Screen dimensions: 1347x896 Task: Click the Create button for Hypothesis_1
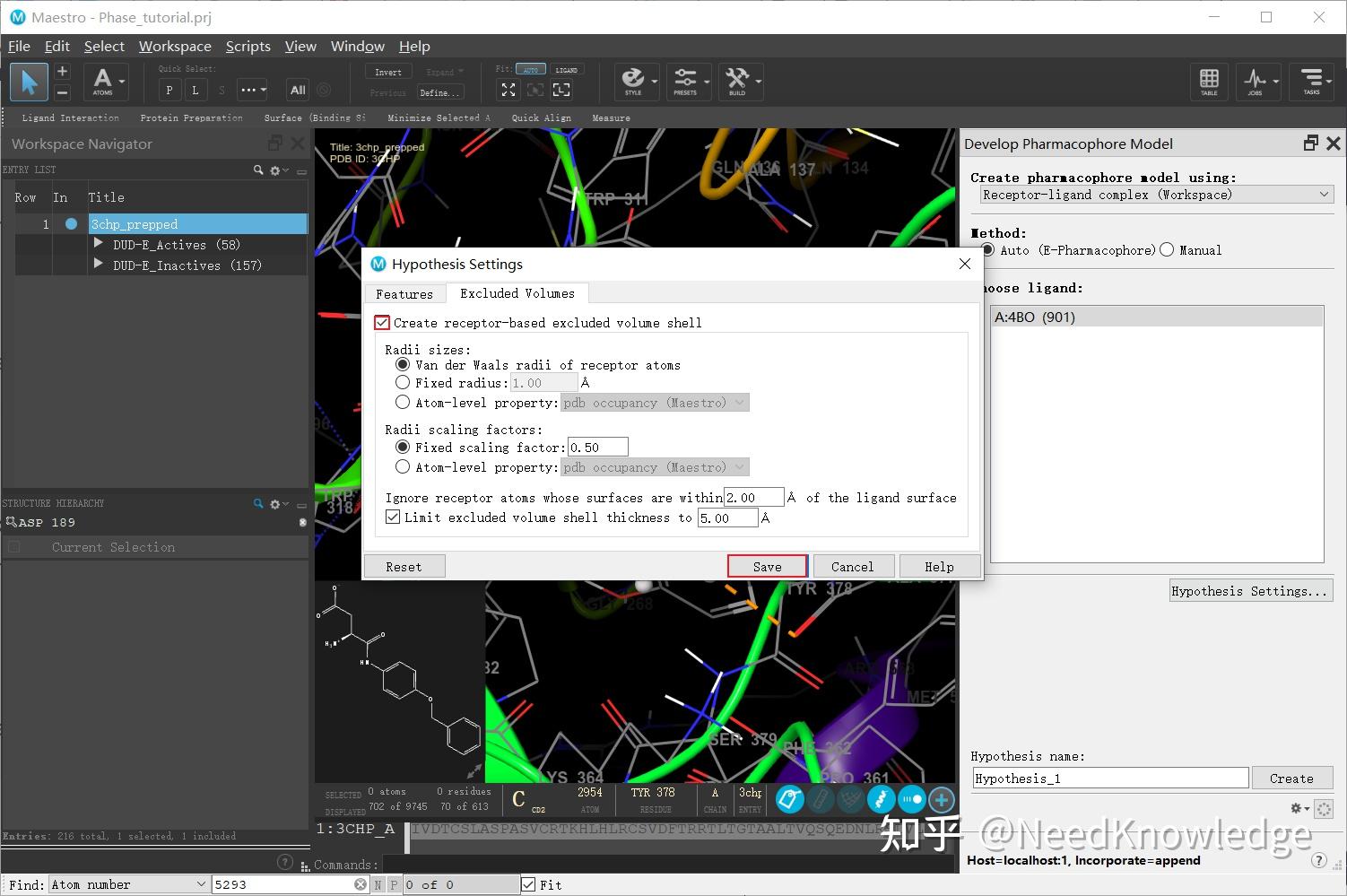[x=1292, y=778]
